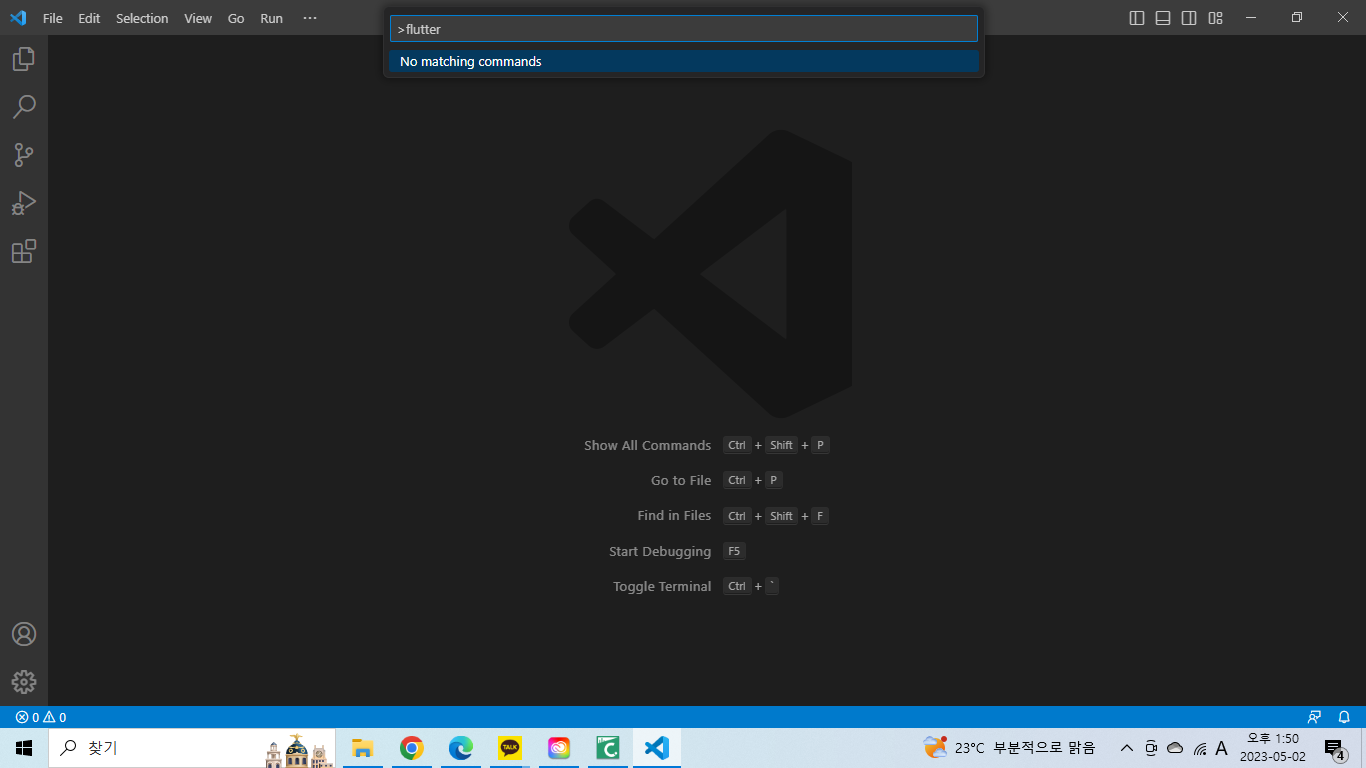Open KakaoTalk from the taskbar
Viewport: 1366px width, 768px height.
point(509,748)
